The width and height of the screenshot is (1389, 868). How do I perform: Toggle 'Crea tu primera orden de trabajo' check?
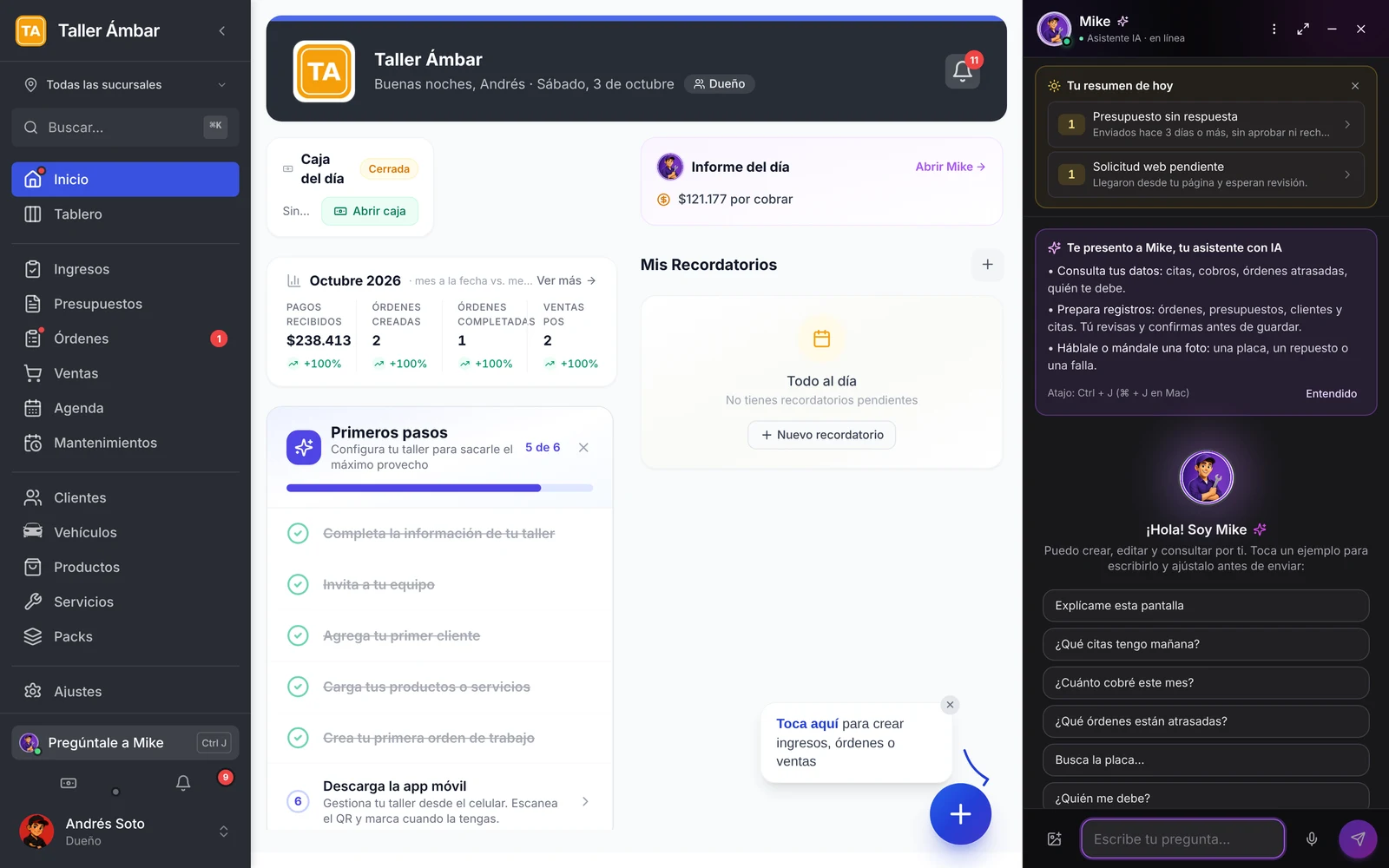click(x=298, y=738)
